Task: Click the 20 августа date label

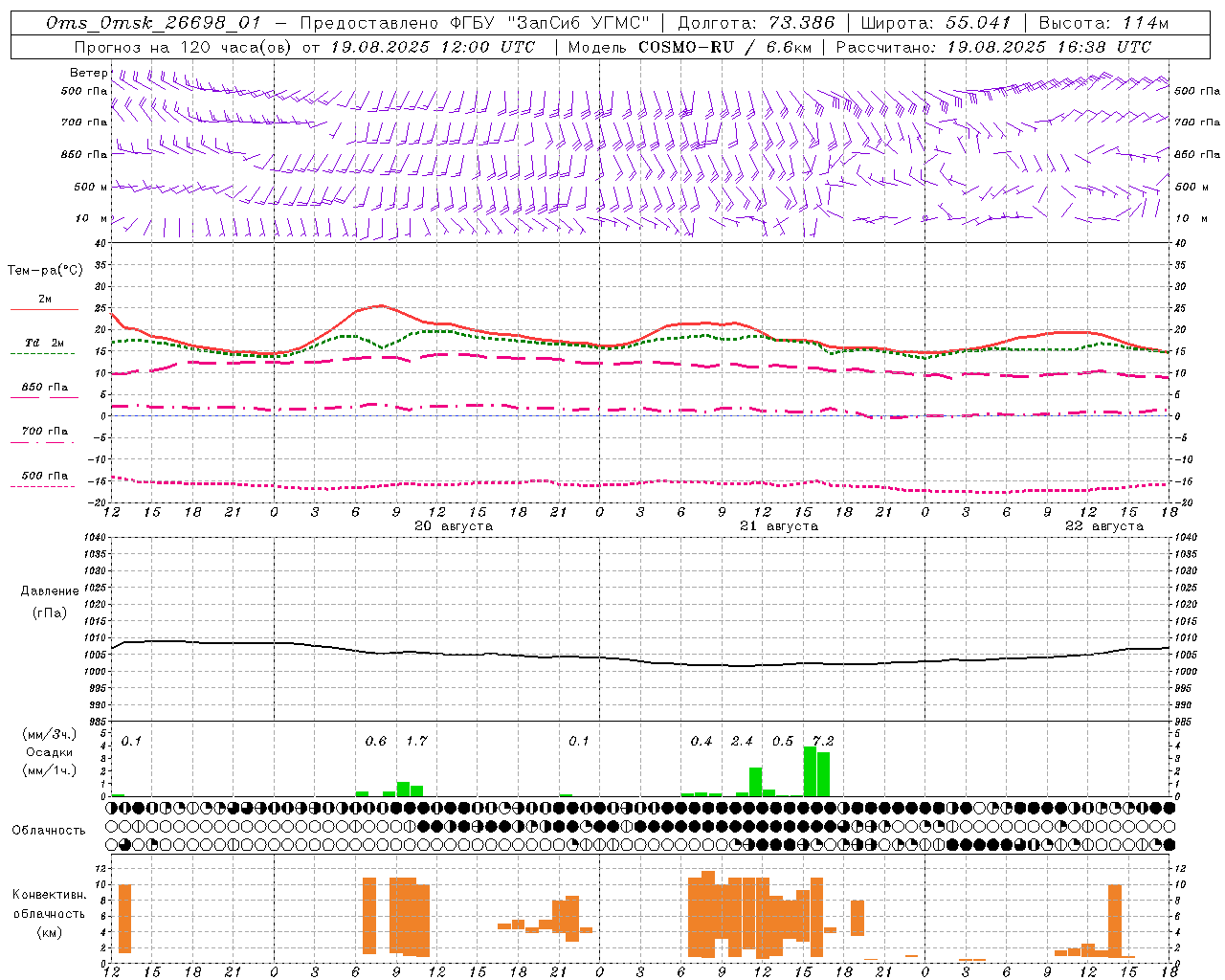Action: [454, 526]
